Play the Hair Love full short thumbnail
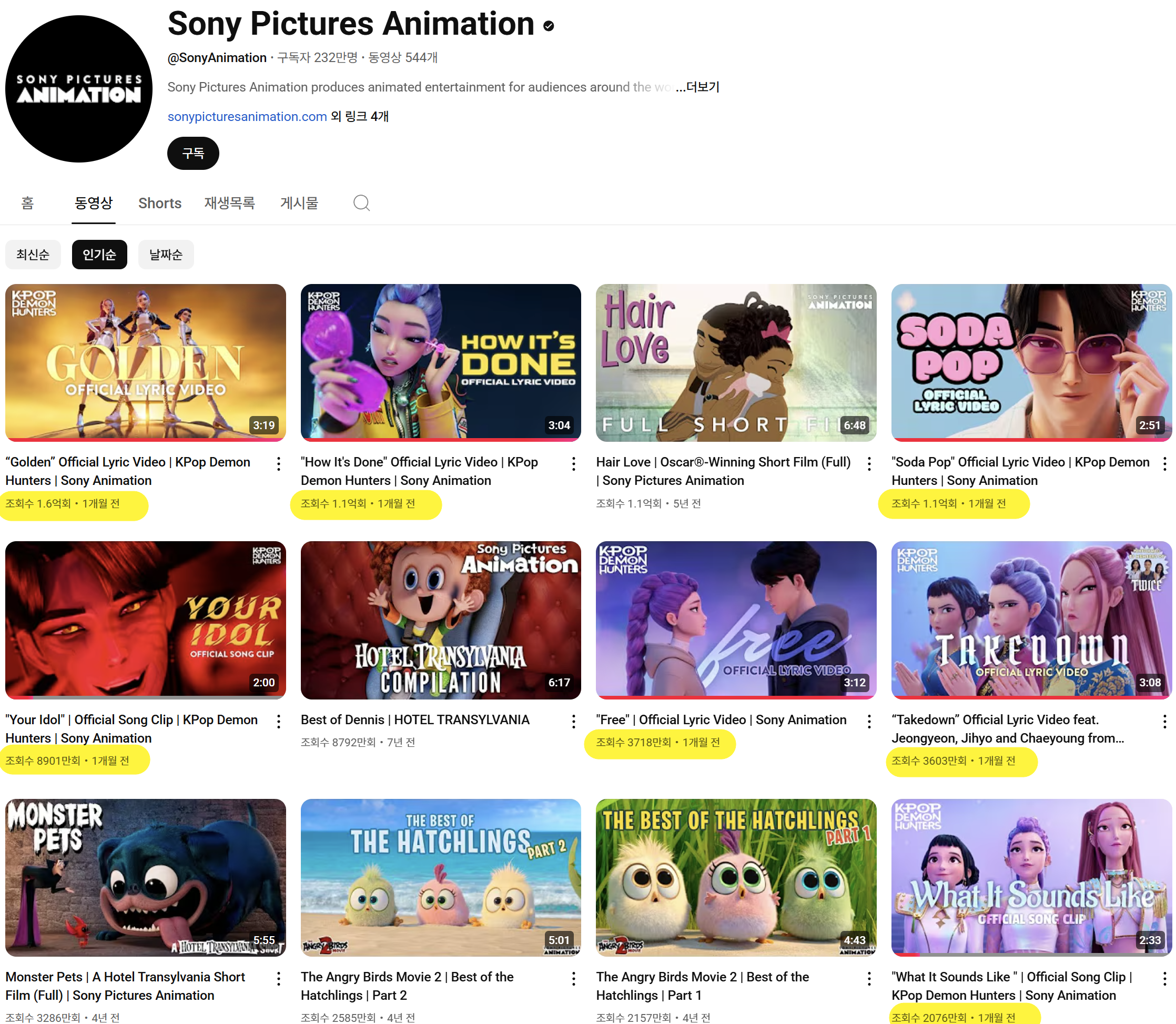Viewport: 1176px width, 1024px height. click(x=736, y=363)
